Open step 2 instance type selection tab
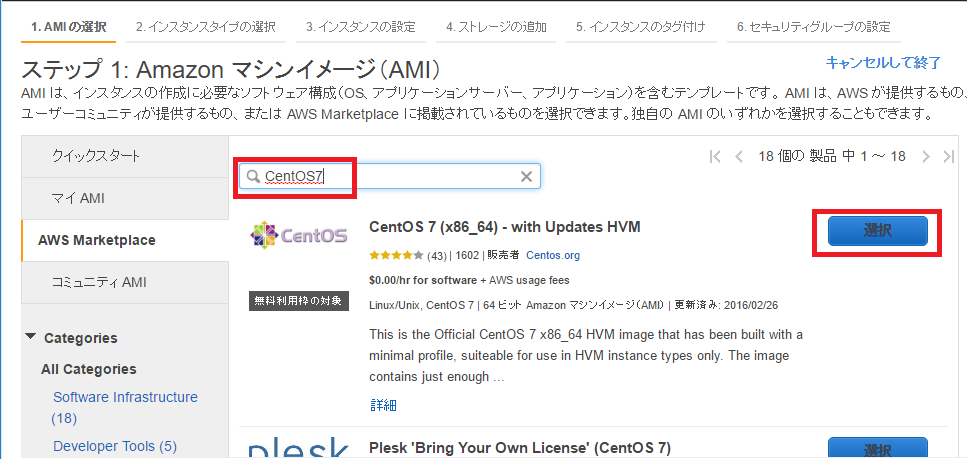The height and width of the screenshot is (459, 967). coord(206,27)
